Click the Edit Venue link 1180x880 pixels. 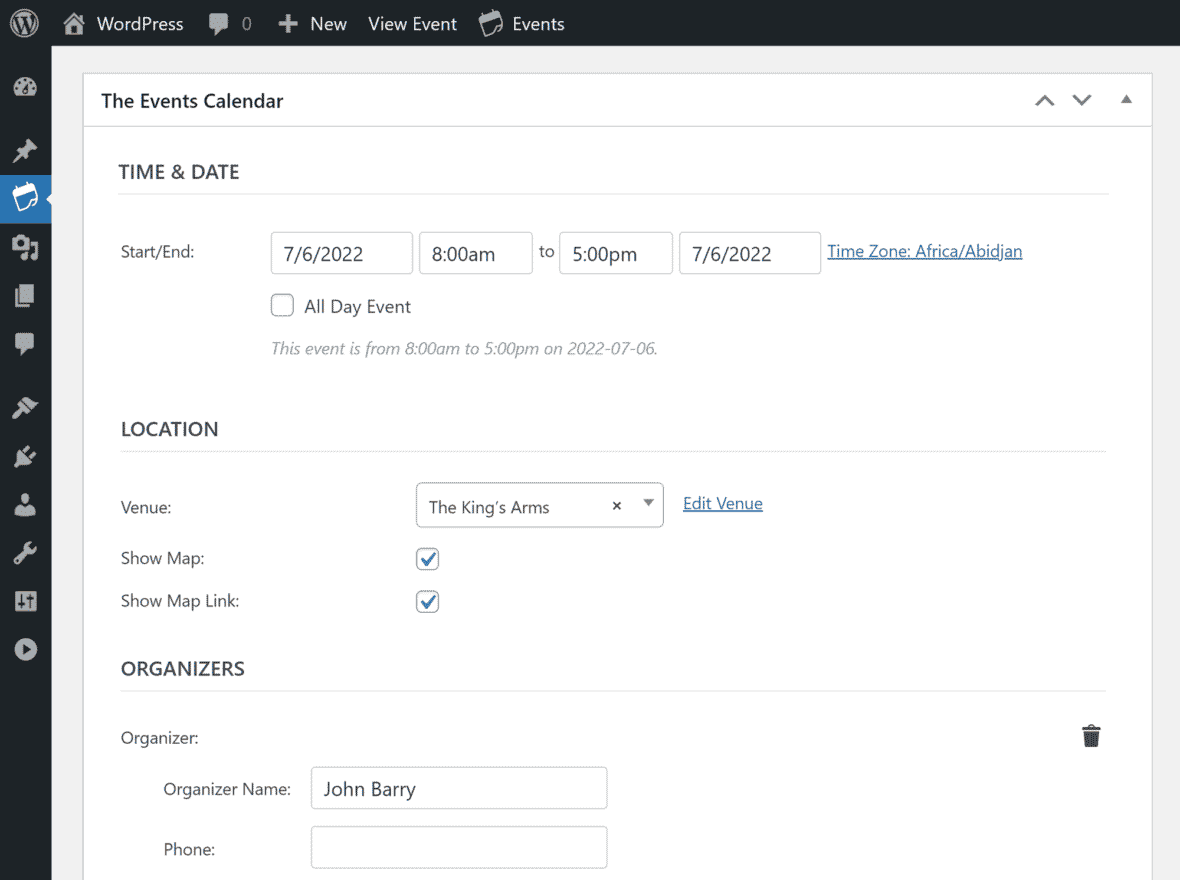(x=722, y=503)
